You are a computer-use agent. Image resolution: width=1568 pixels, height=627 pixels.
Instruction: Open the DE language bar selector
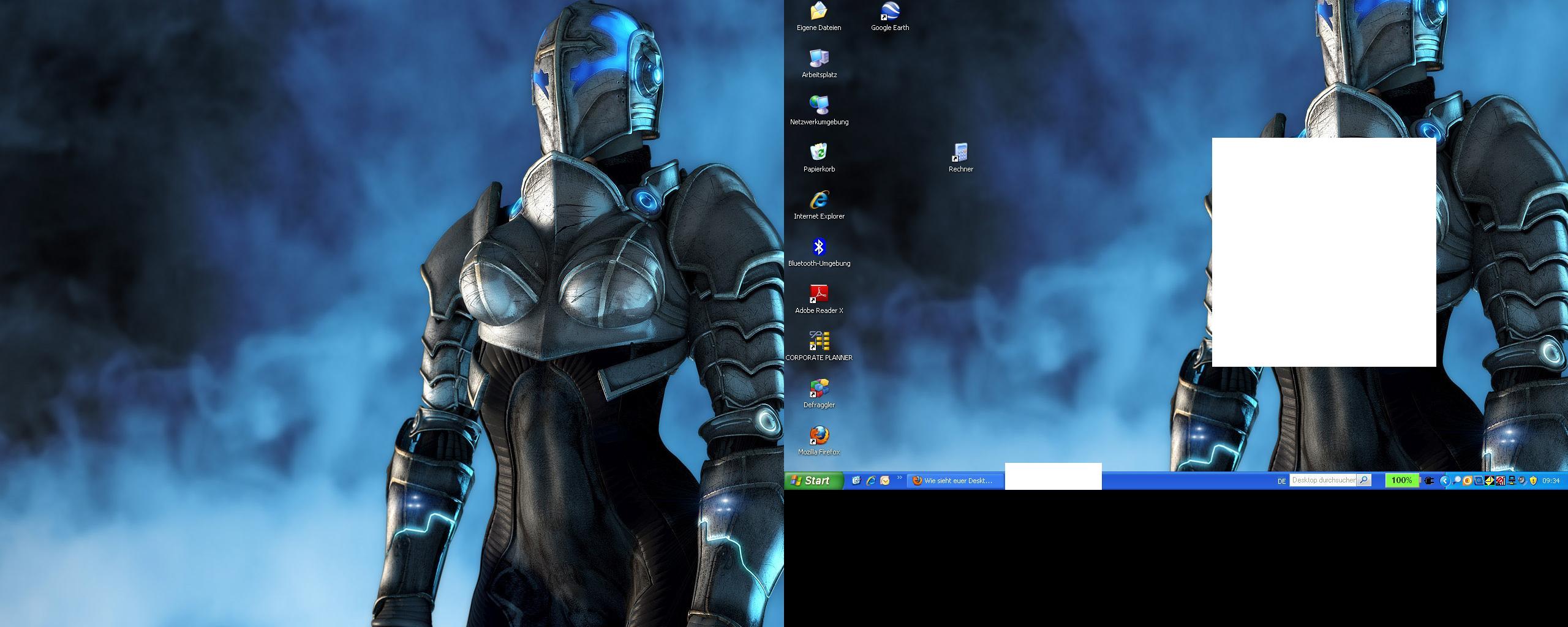click(x=1281, y=481)
